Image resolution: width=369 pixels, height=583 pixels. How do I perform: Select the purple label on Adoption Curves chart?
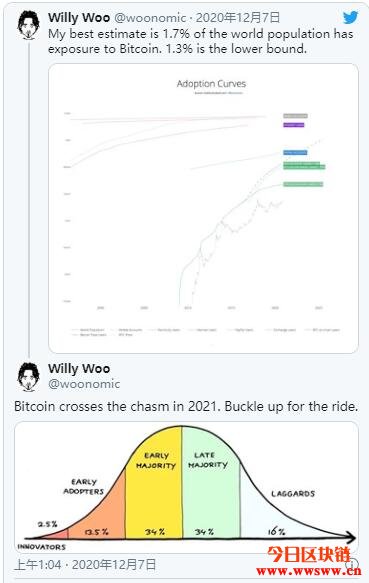coord(294,125)
